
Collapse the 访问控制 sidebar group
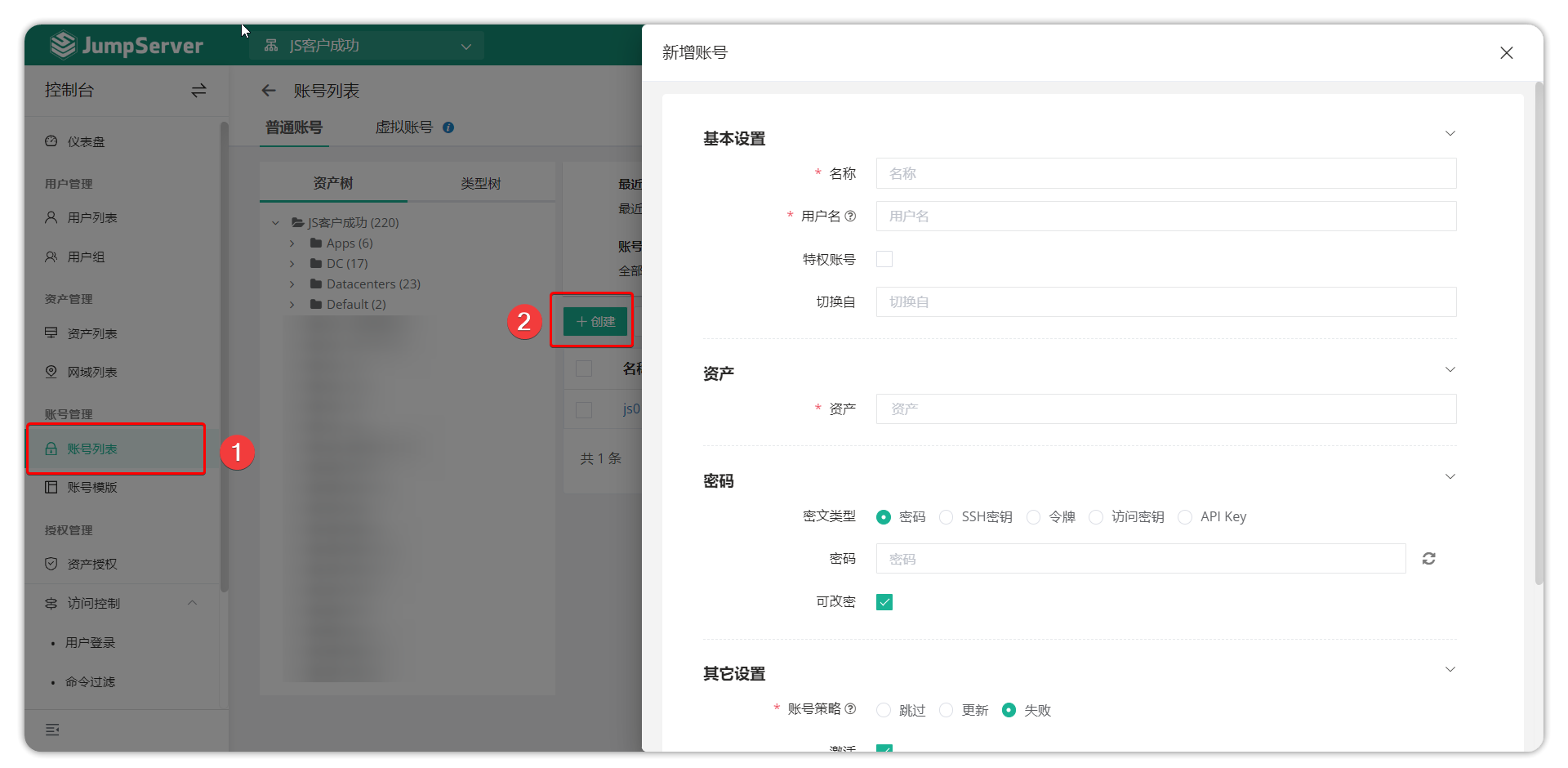click(193, 603)
